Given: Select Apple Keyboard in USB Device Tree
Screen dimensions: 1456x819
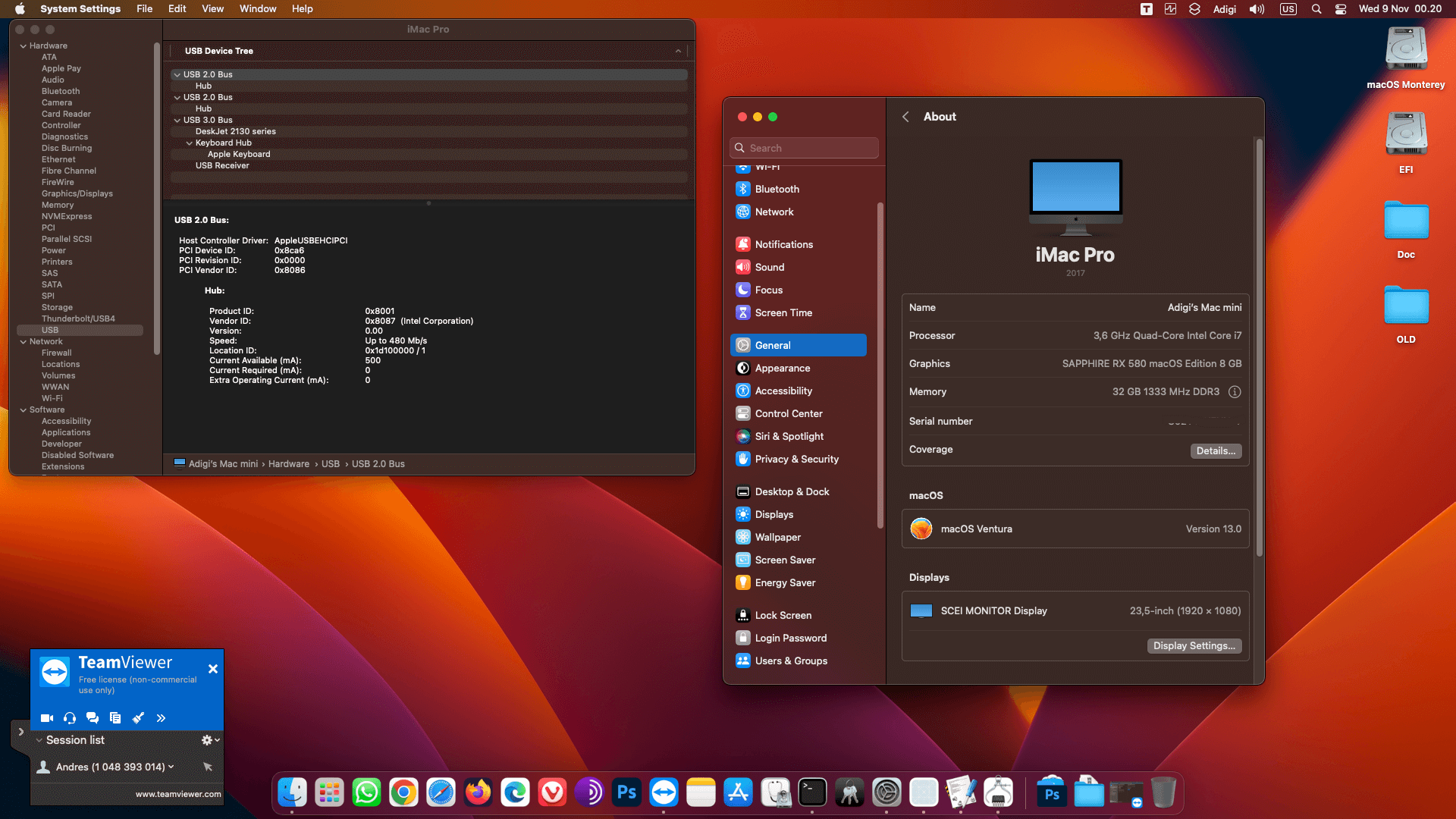Looking at the screenshot, I should pos(239,154).
